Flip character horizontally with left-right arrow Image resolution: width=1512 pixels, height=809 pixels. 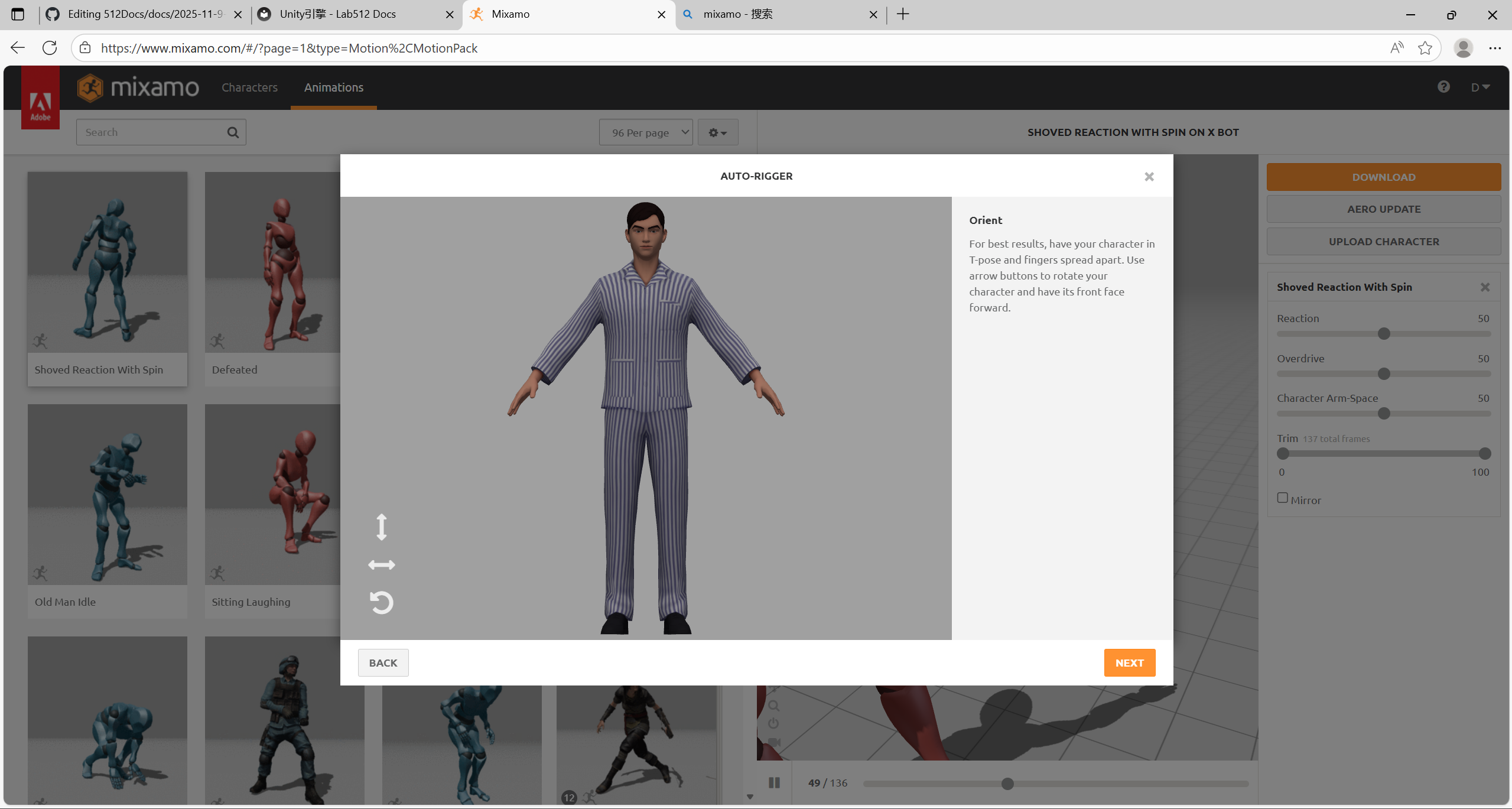(381, 565)
